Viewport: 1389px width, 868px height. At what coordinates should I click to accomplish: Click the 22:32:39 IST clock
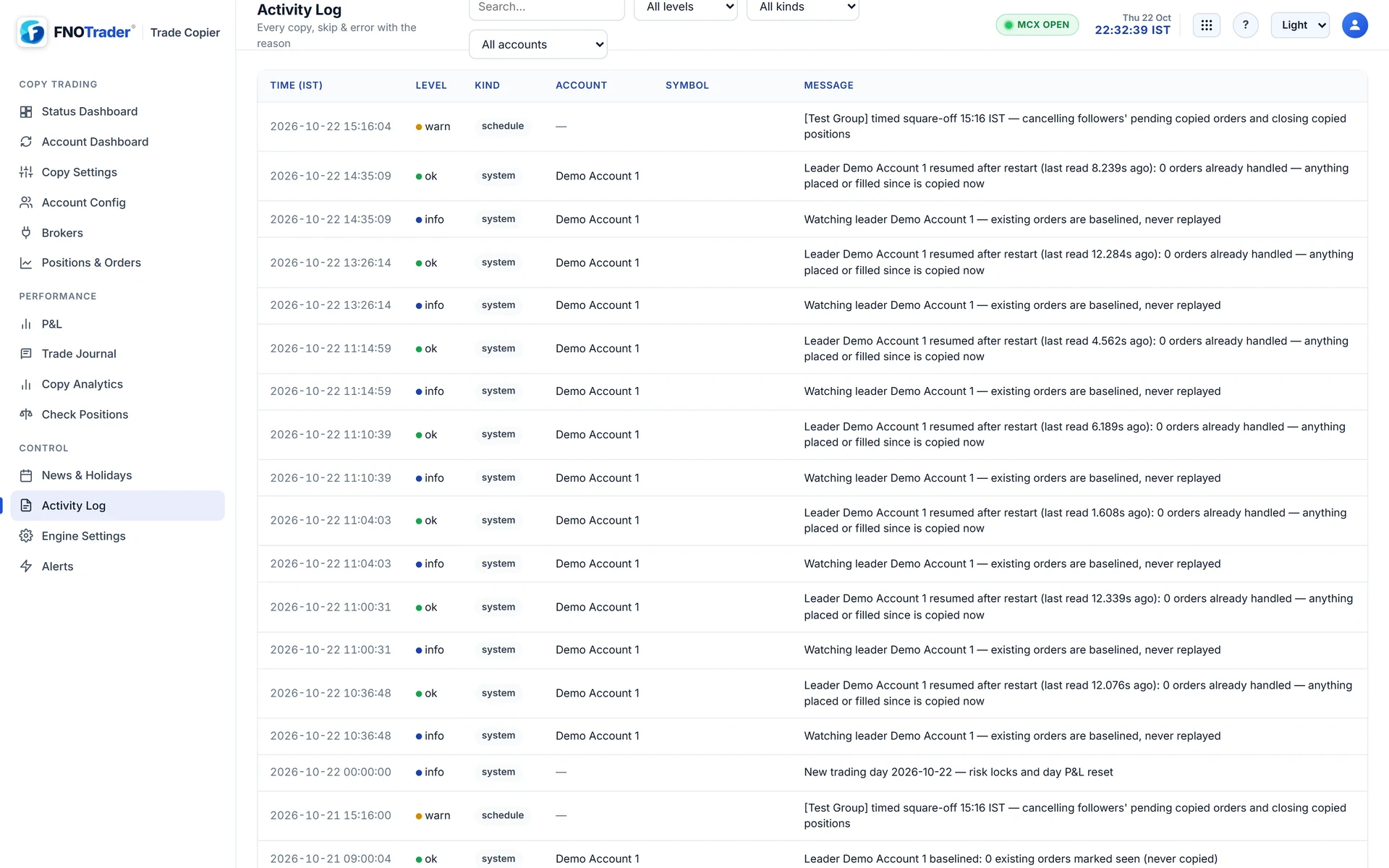coord(1132,30)
